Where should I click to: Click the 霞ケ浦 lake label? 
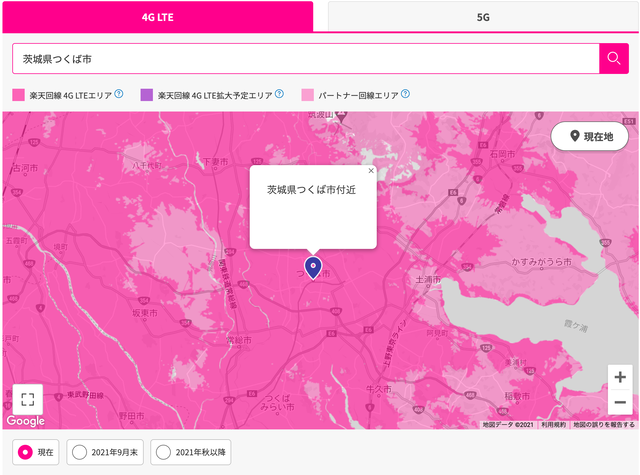[x=576, y=326]
